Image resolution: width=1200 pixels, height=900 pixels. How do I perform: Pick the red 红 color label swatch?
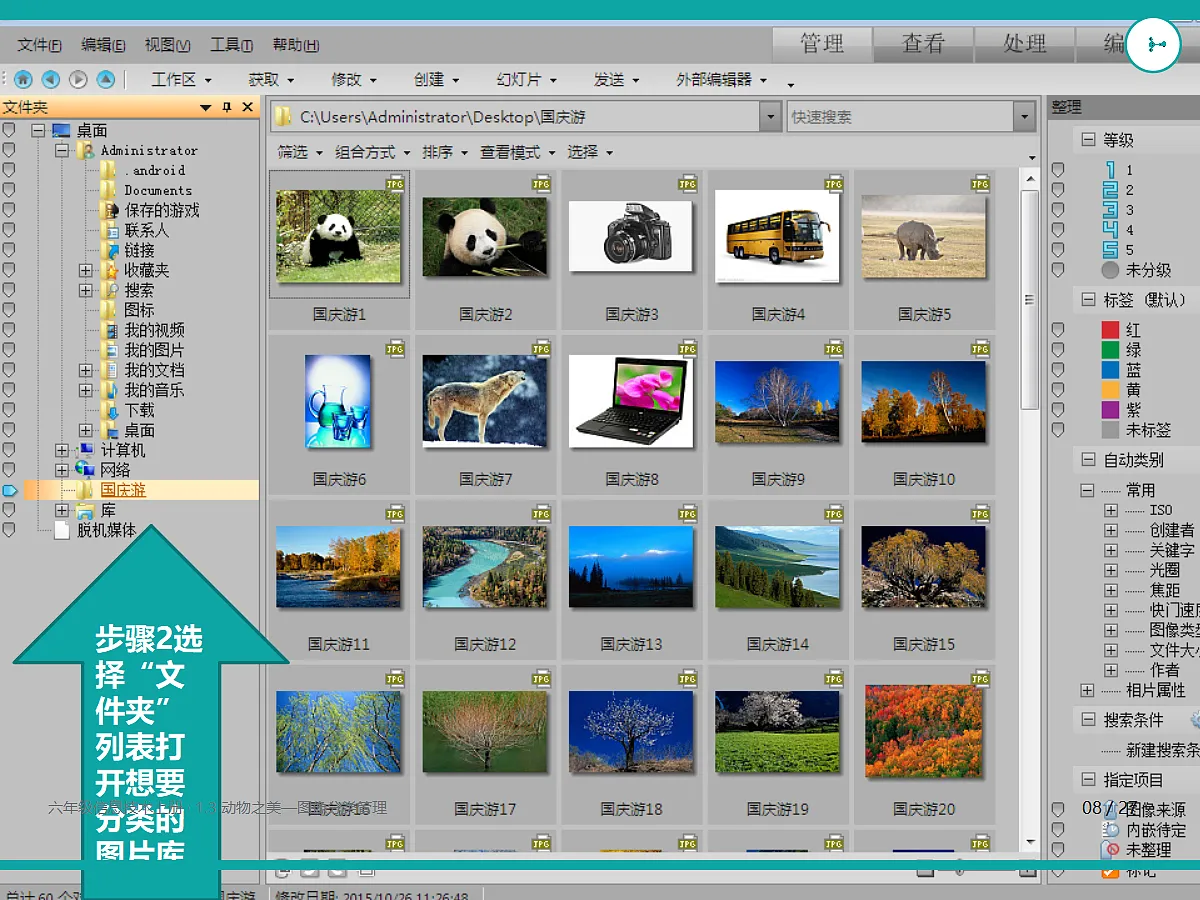click(x=1110, y=330)
